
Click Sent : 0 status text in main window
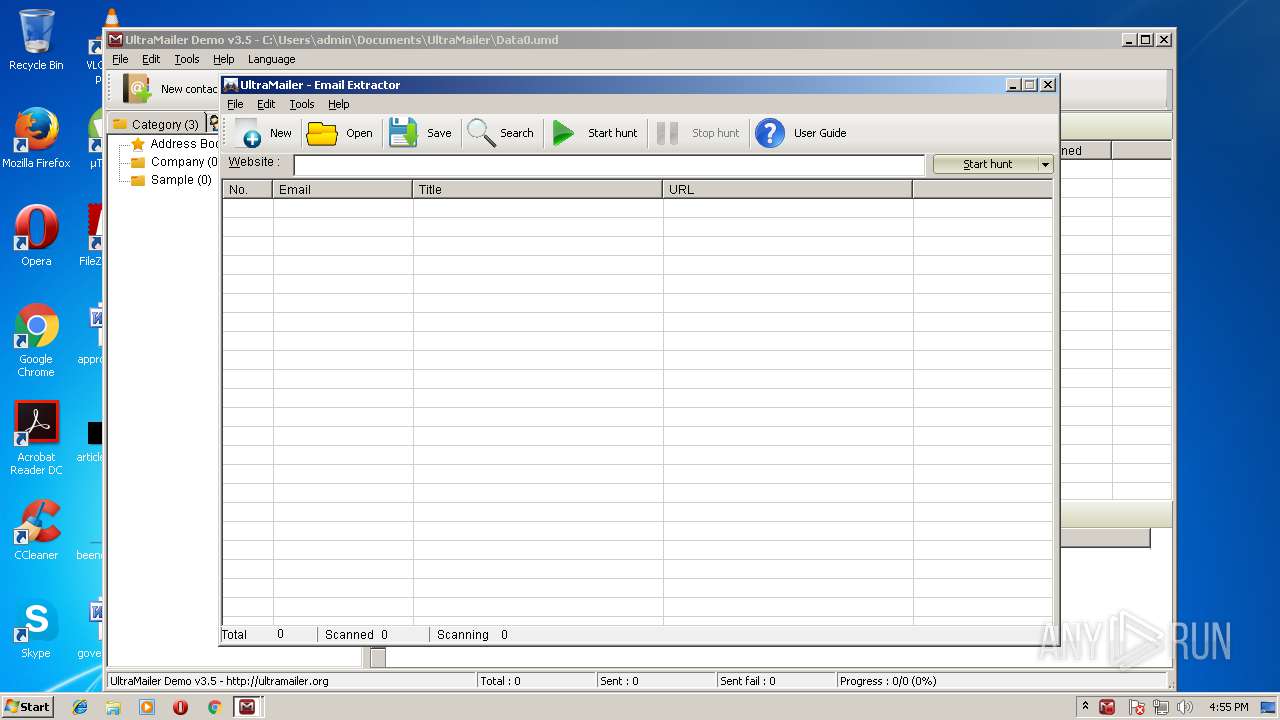pos(619,681)
